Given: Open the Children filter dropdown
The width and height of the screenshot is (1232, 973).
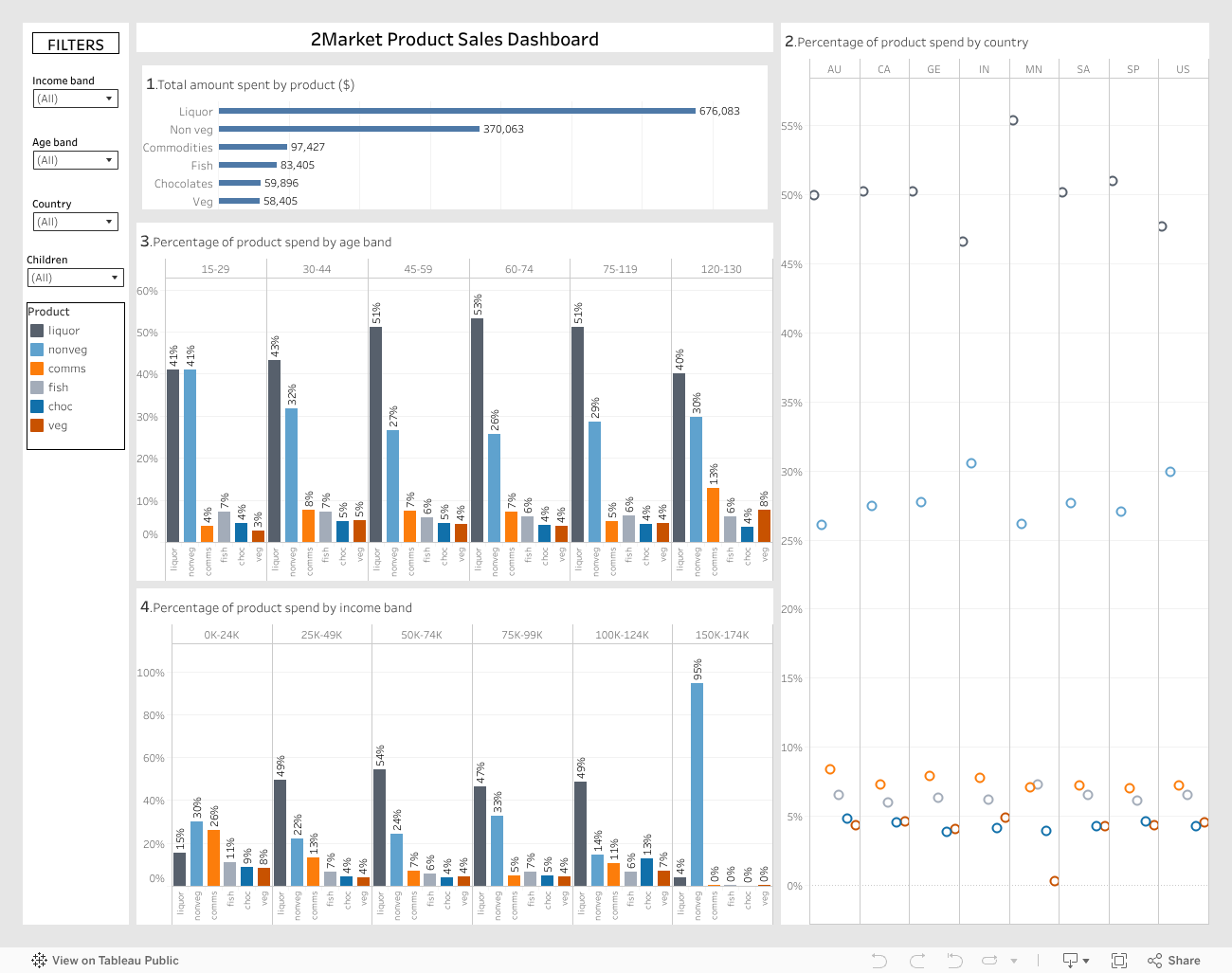Looking at the screenshot, I should (76, 278).
